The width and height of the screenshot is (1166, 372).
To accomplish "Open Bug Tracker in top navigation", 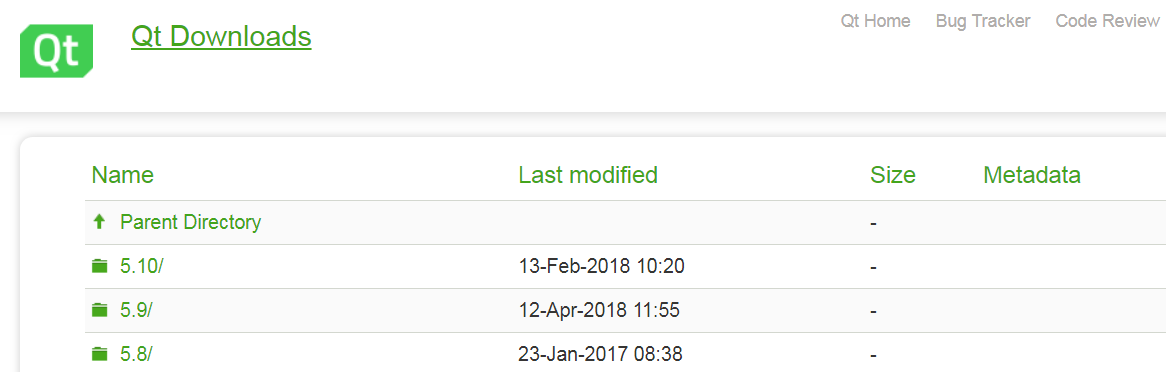I will (983, 21).
